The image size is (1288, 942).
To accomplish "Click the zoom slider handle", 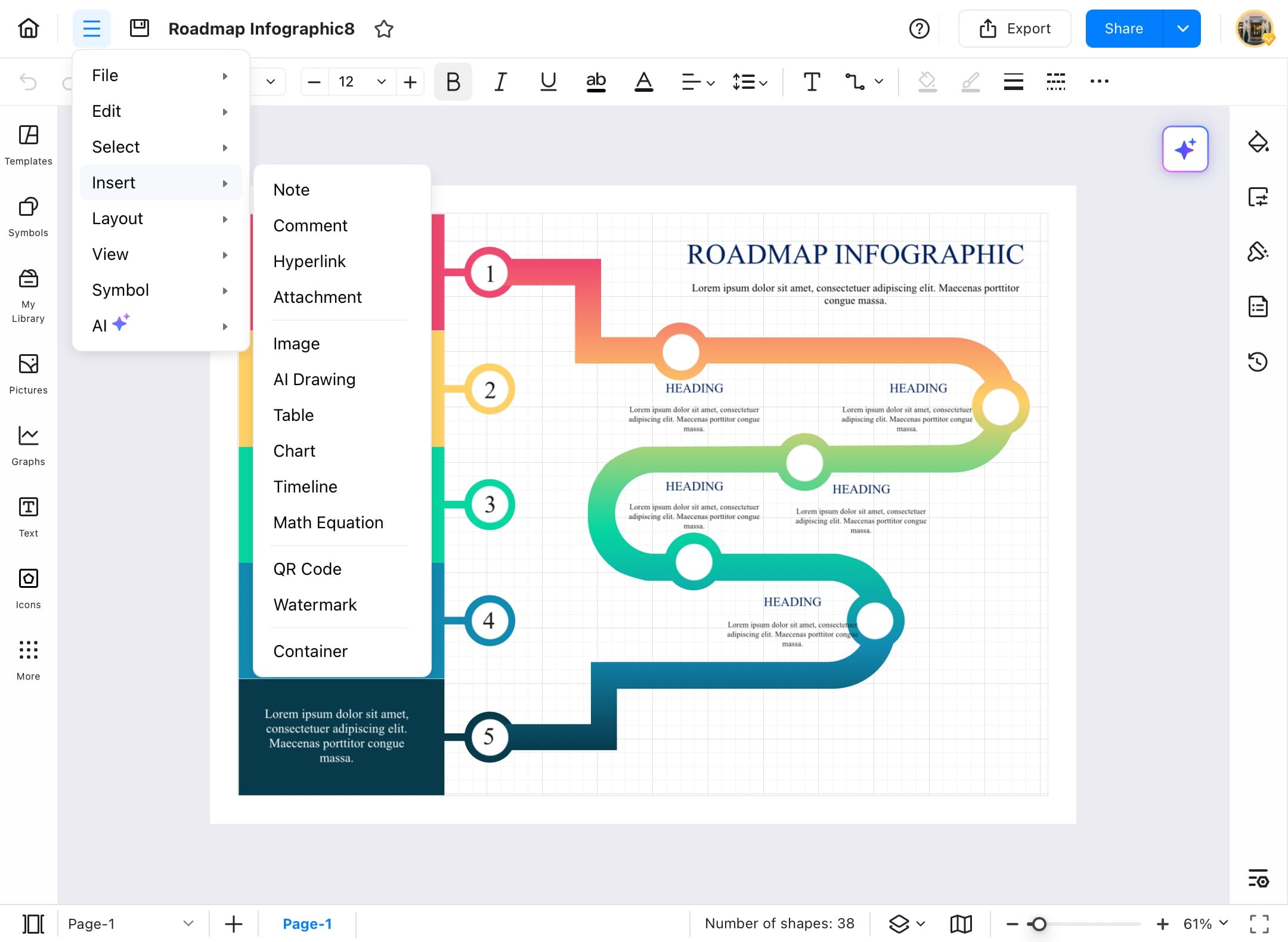I will pyautogui.click(x=1039, y=924).
